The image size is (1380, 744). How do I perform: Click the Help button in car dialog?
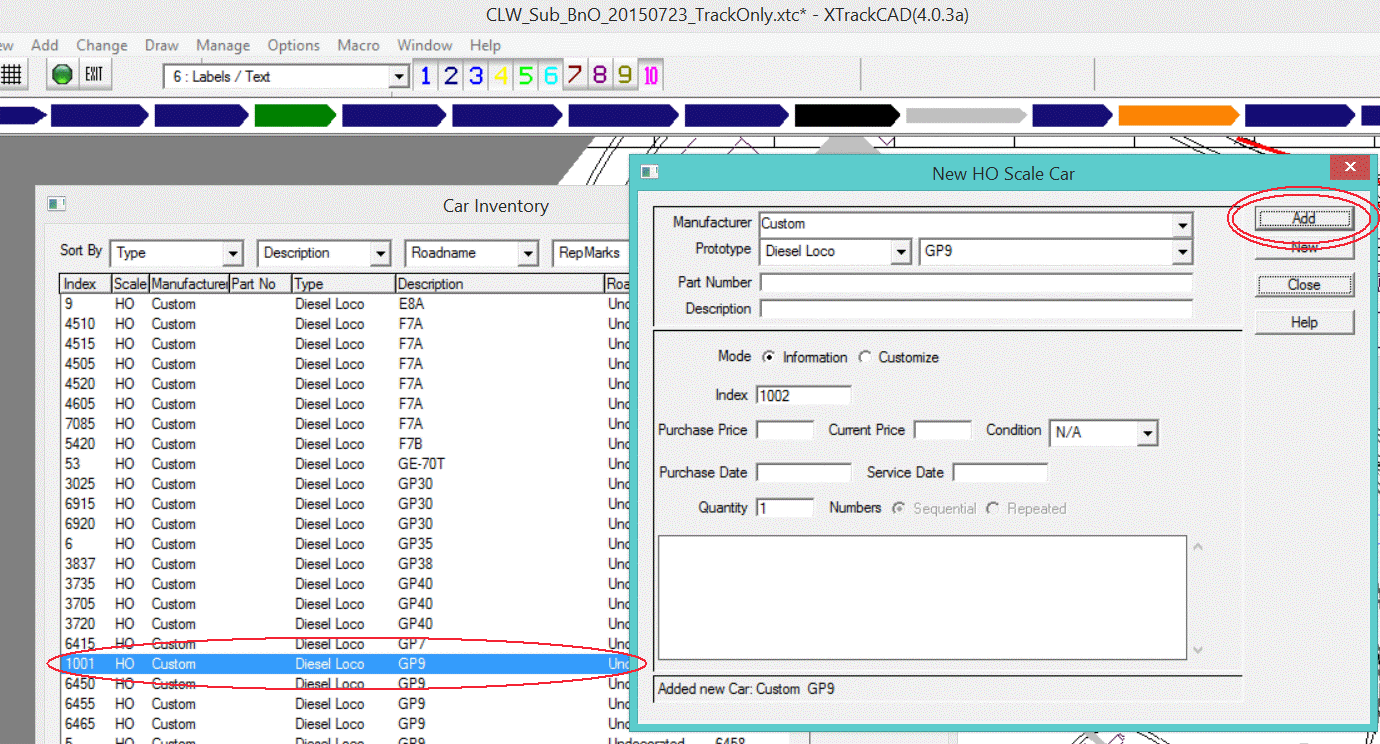1304,322
